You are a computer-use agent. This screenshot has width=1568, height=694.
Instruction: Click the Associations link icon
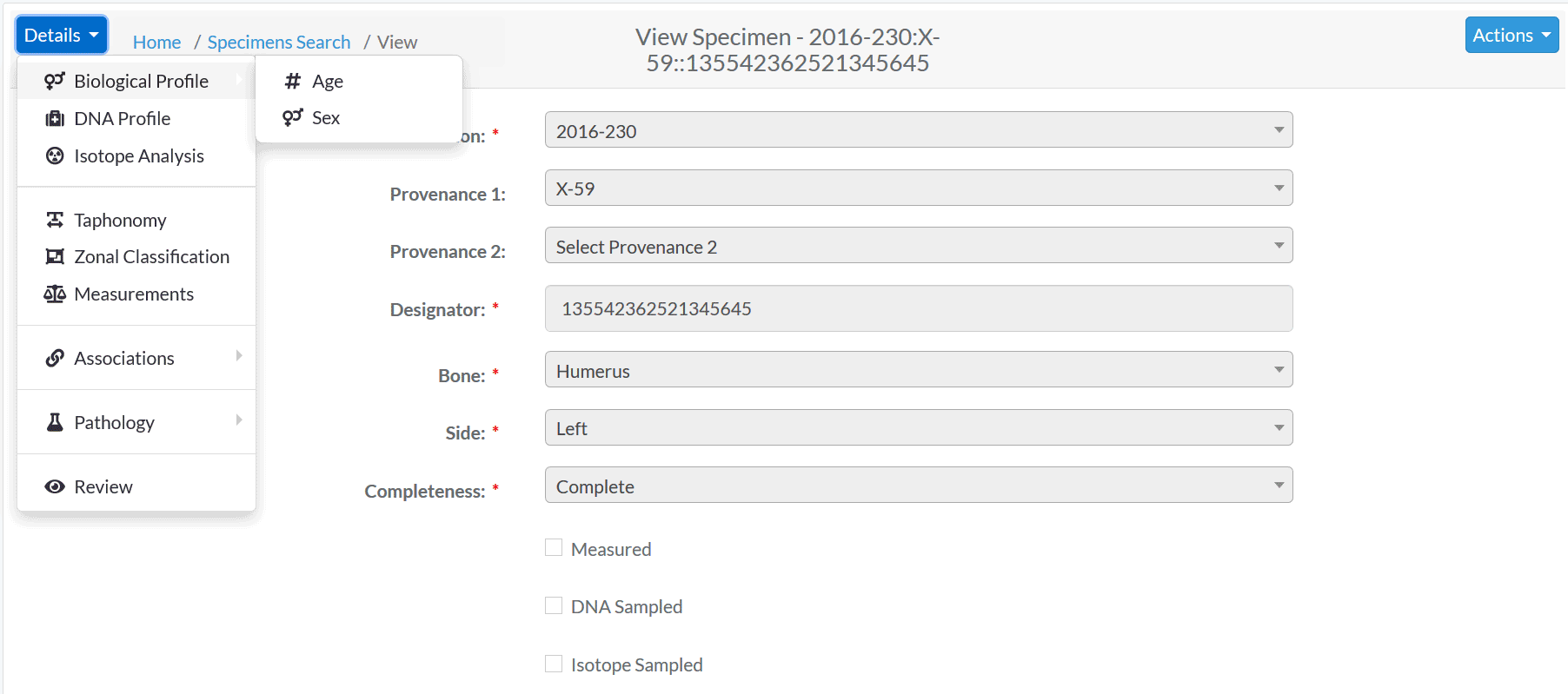(x=55, y=358)
